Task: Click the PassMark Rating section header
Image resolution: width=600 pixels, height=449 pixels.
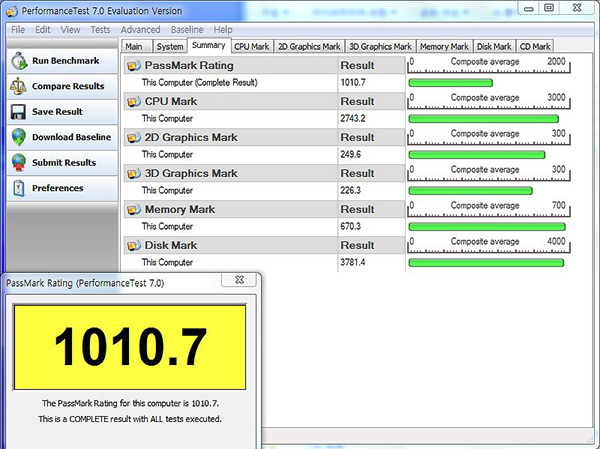Action: 264,65
